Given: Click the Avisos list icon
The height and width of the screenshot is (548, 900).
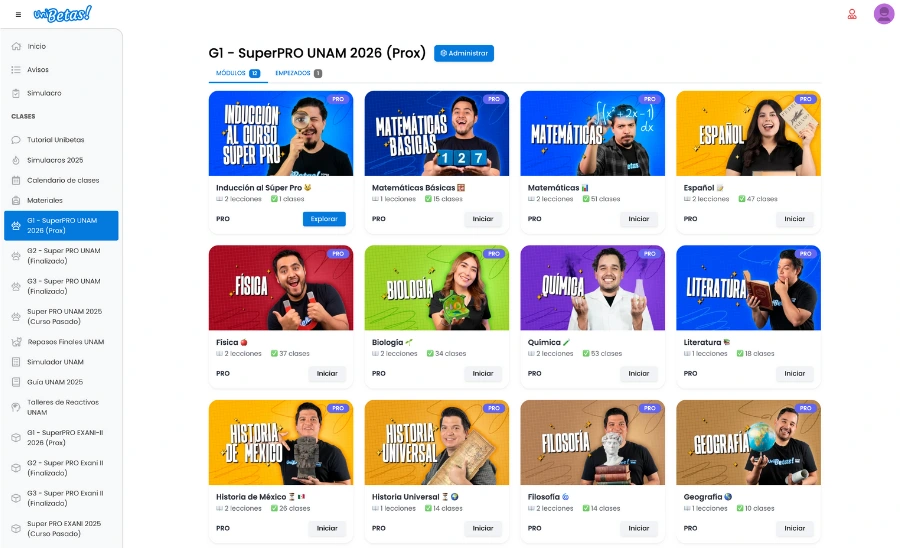Looking at the screenshot, I should 16,70.
